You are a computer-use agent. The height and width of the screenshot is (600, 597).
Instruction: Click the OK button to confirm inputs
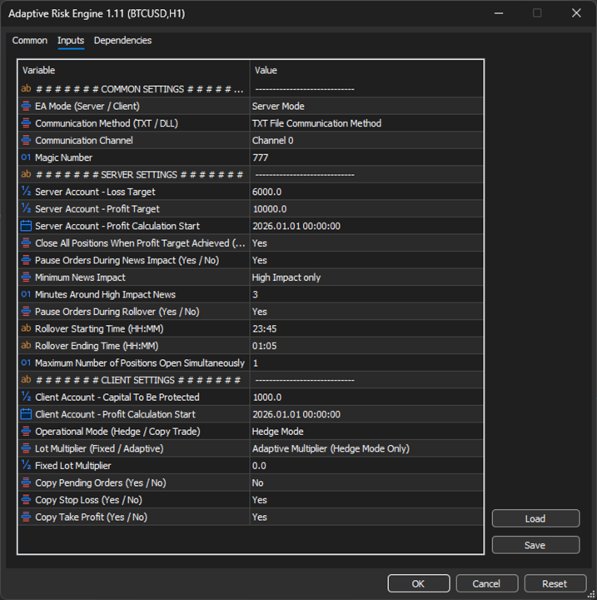418,584
